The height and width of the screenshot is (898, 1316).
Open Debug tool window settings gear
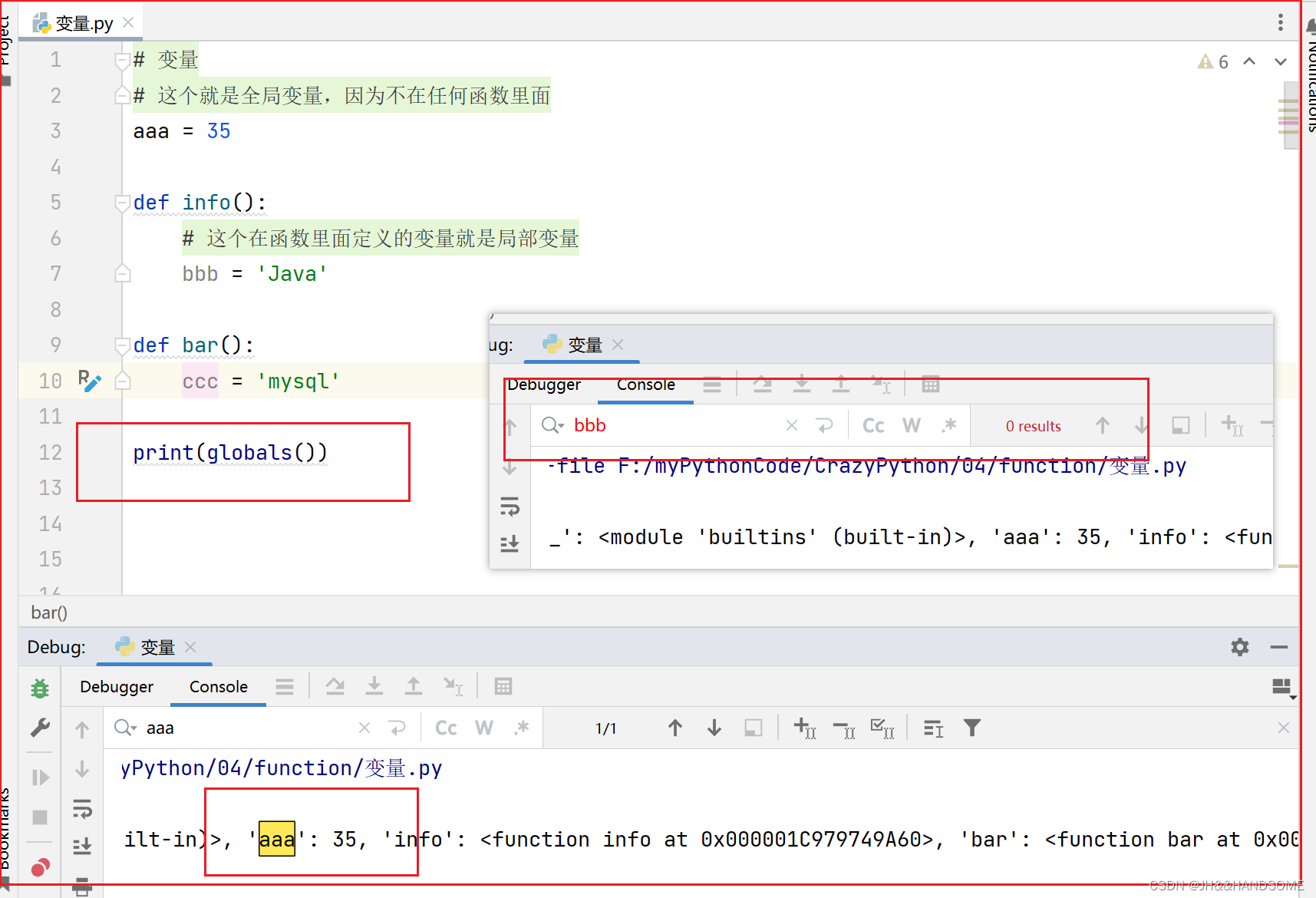click(x=1240, y=647)
